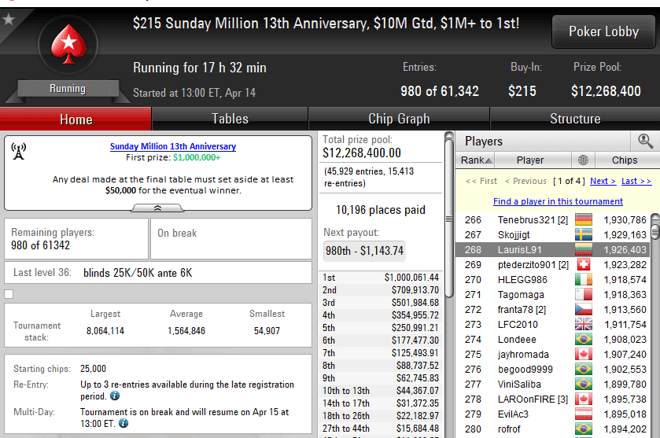The width and height of the screenshot is (660, 438).
Task: Click the Running status banner
Action: [x=68, y=89]
